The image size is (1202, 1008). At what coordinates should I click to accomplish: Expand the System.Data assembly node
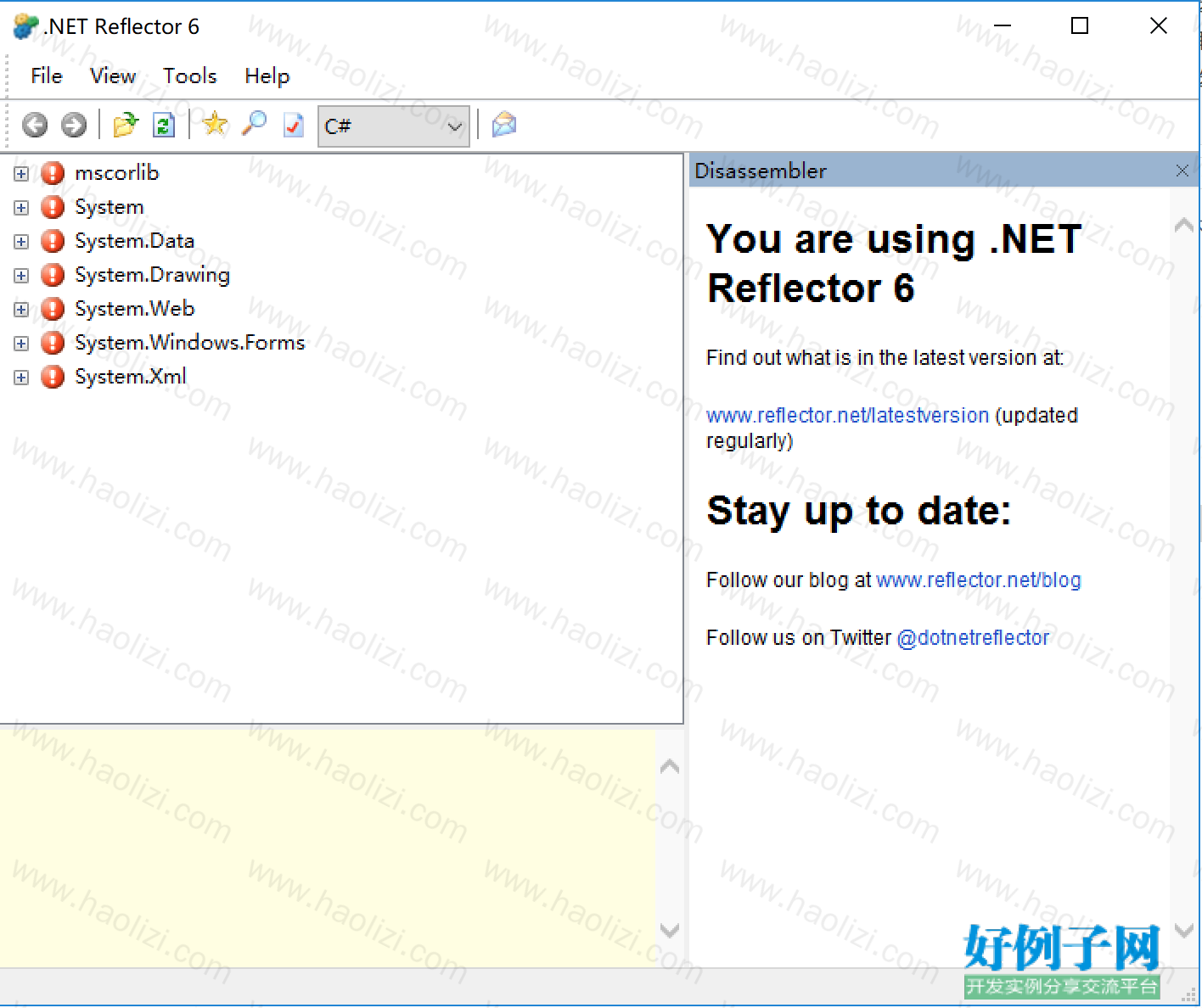coord(21,242)
